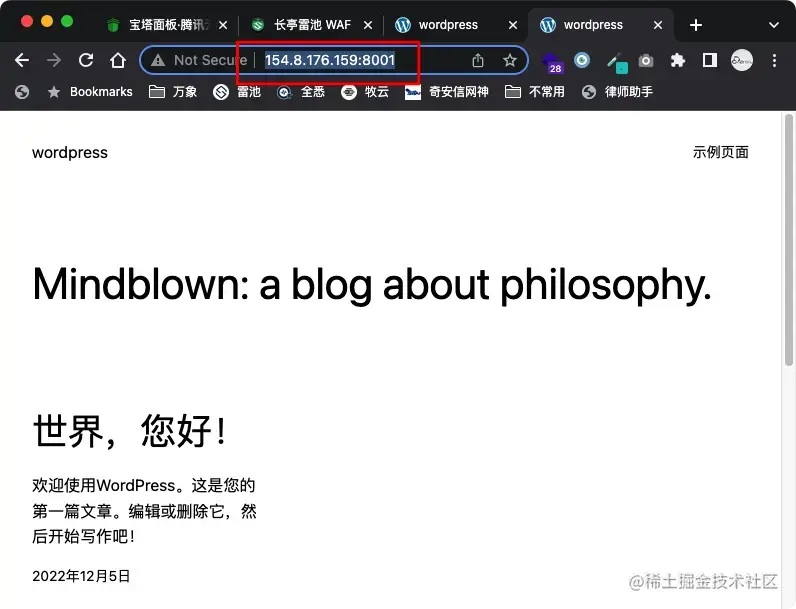The image size is (796, 609).
Task: Expand the tab search dropdown arrow
Action: pos(774,25)
